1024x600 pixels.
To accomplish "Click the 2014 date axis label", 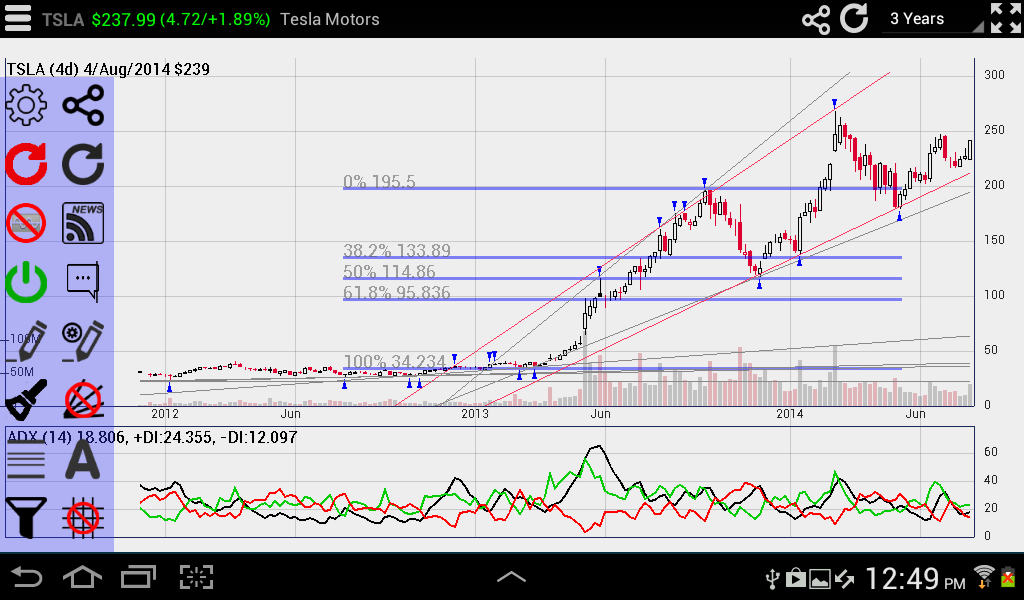I will 790,414.
